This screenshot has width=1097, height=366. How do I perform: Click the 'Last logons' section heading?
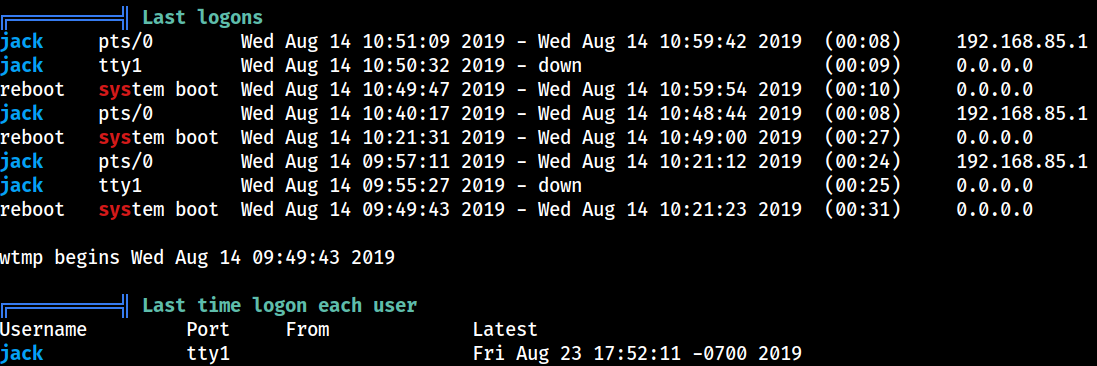203,17
